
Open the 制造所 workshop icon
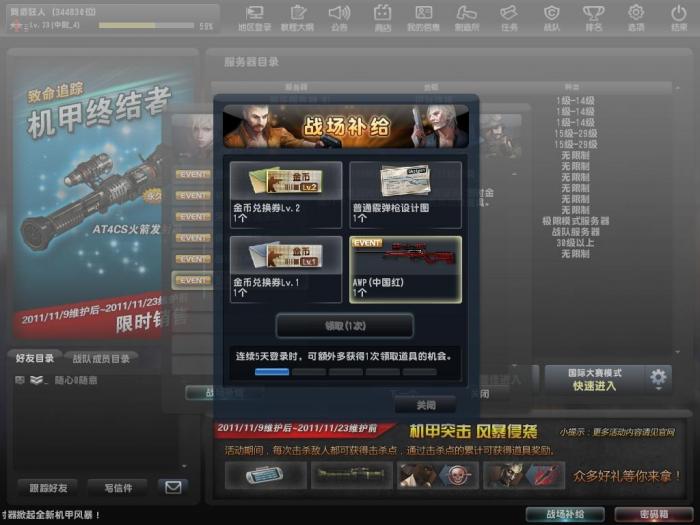pos(467,18)
